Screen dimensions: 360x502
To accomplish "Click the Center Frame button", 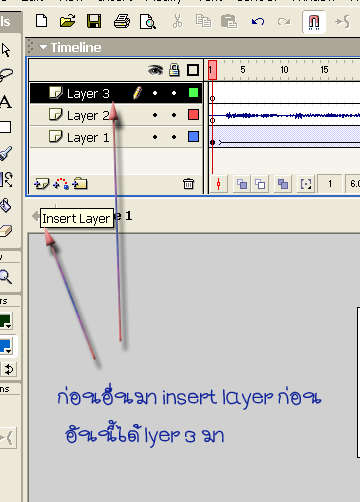I will tap(219, 184).
